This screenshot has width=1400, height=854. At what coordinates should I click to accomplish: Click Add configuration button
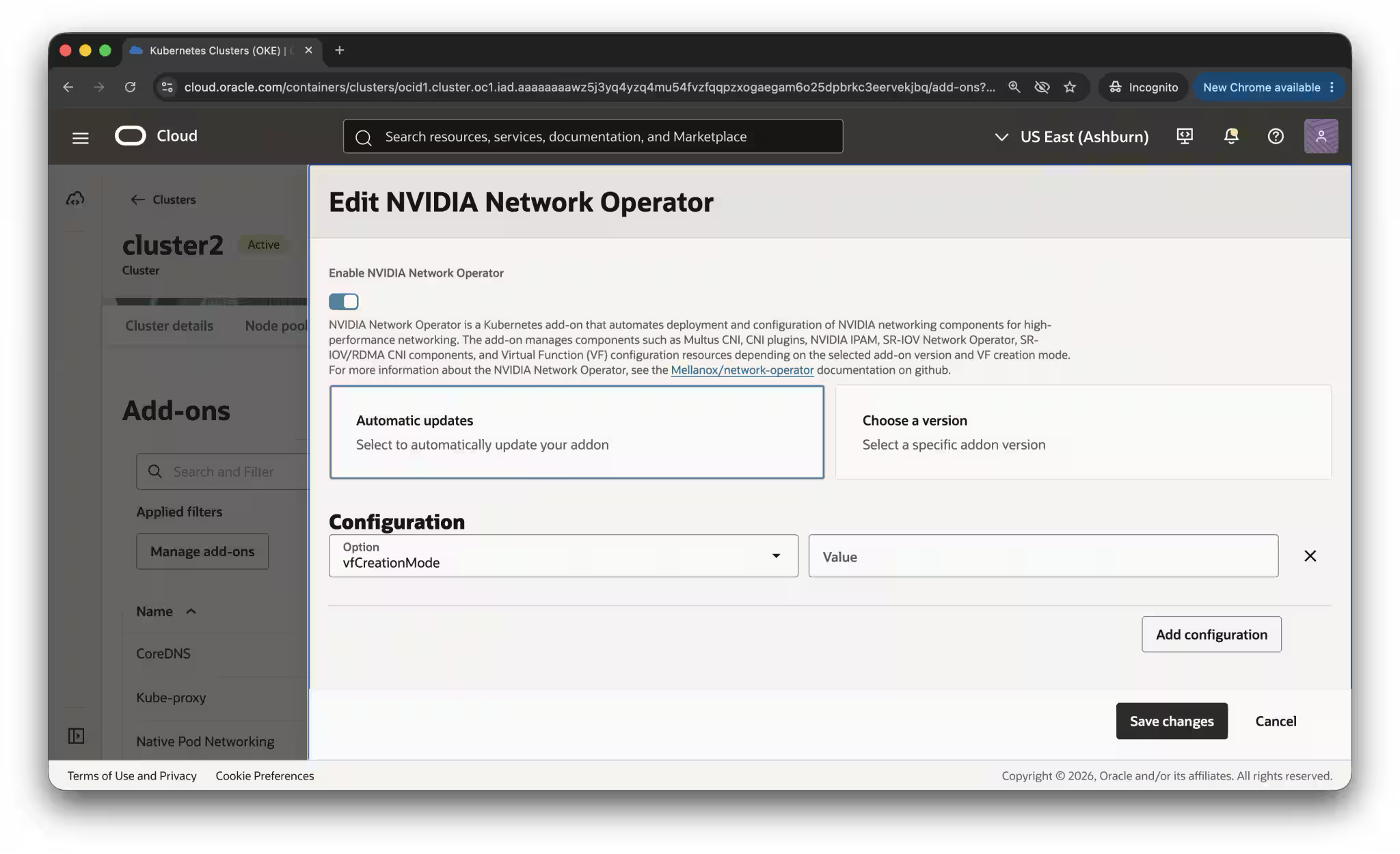click(x=1211, y=634)
